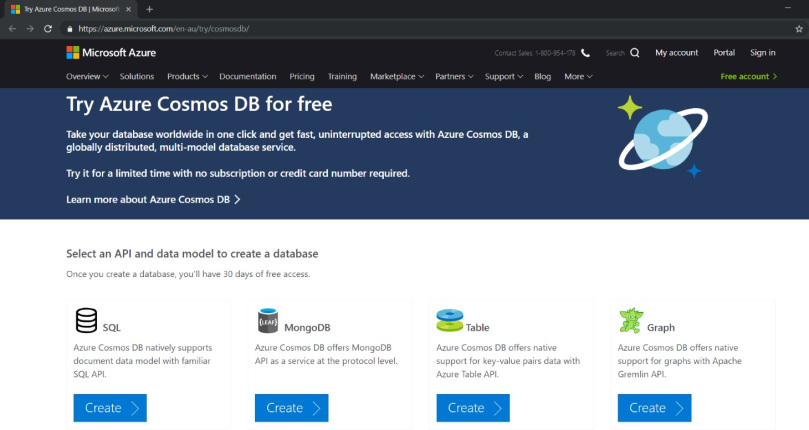Click the green Free account link

coord(749,76)
